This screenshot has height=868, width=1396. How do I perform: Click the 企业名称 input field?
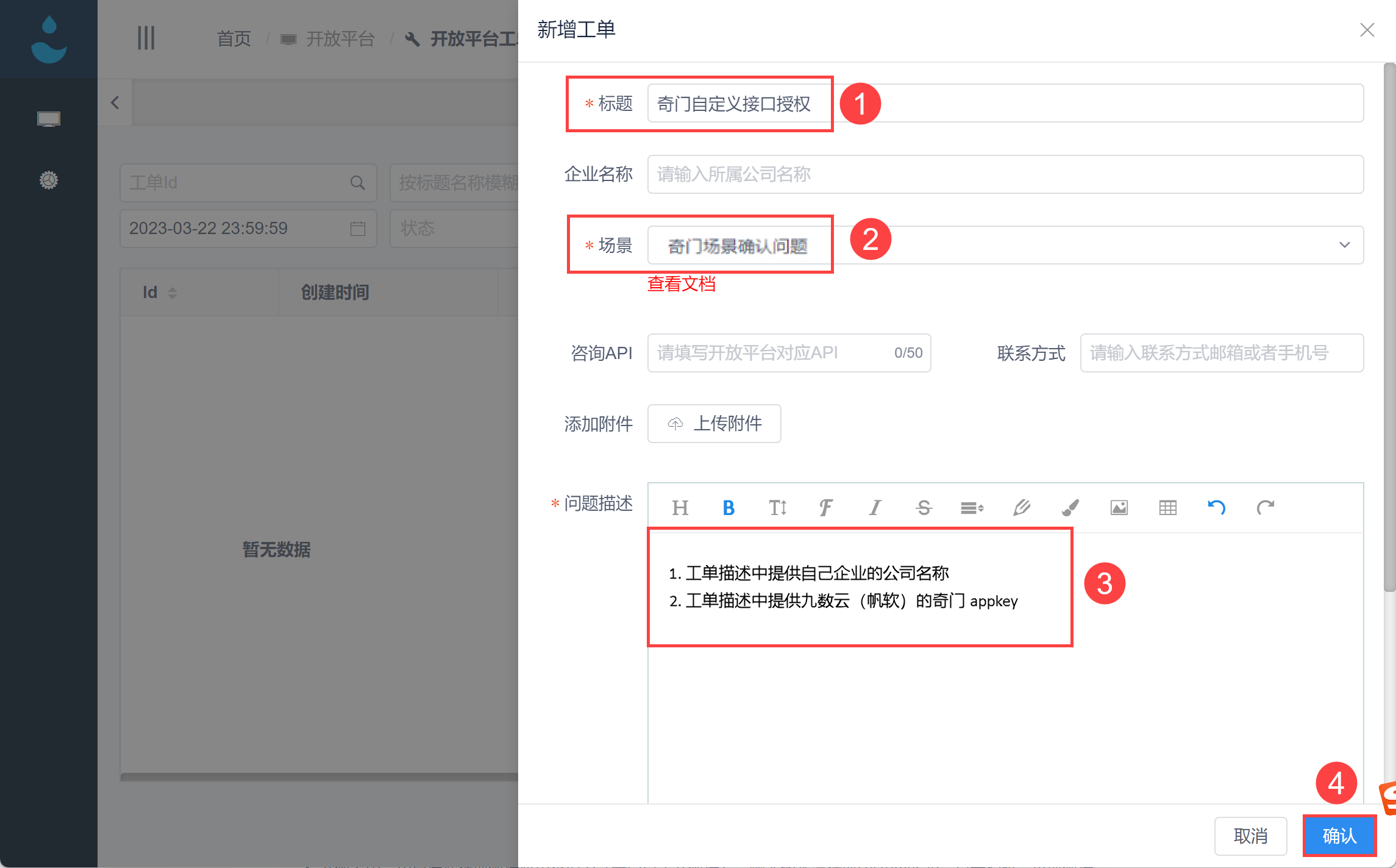1005,174
